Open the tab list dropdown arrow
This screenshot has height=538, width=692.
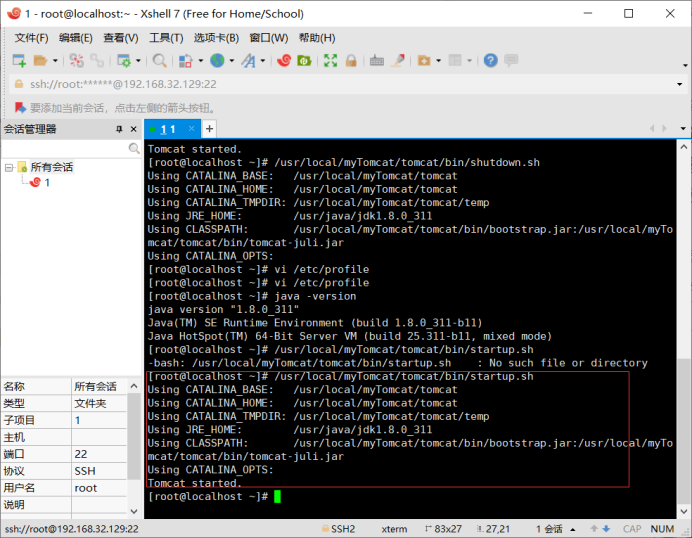pos(683,129)
